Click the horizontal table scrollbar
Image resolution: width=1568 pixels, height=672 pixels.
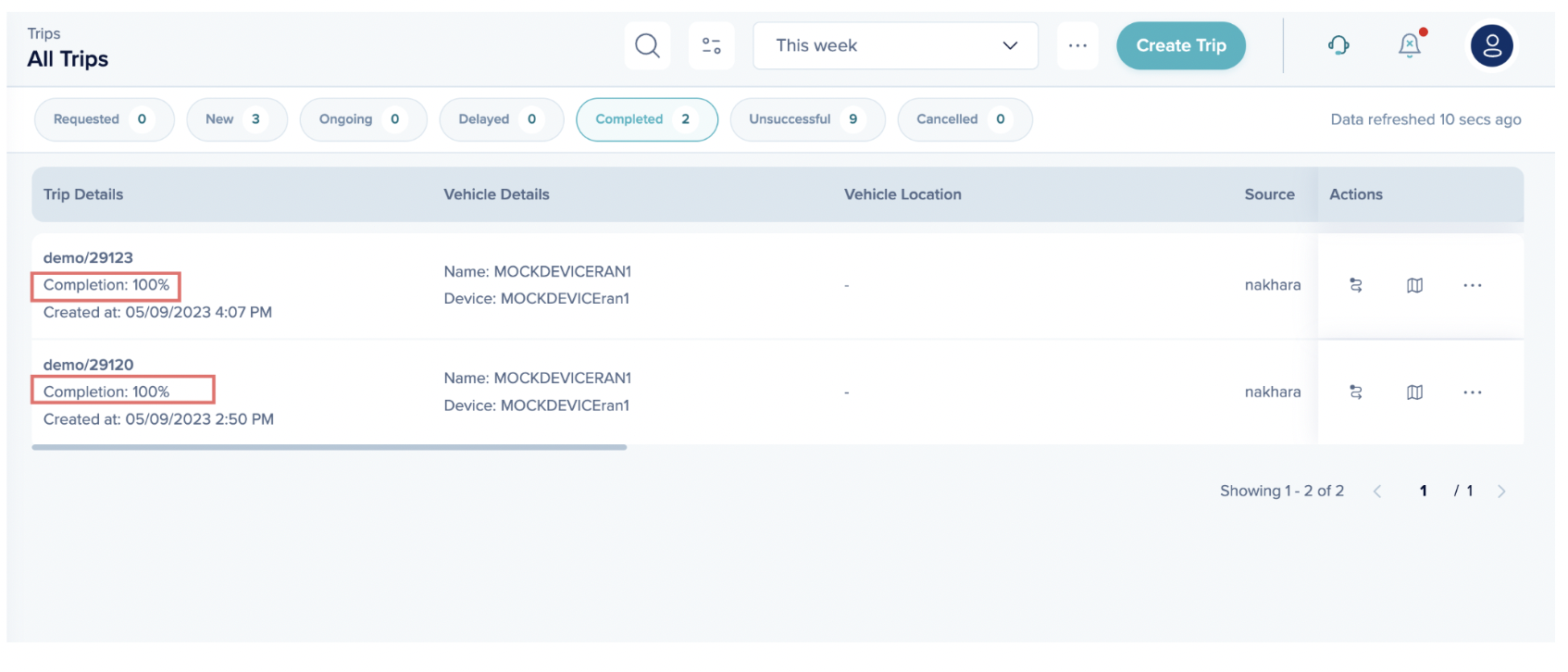point(329,447)
